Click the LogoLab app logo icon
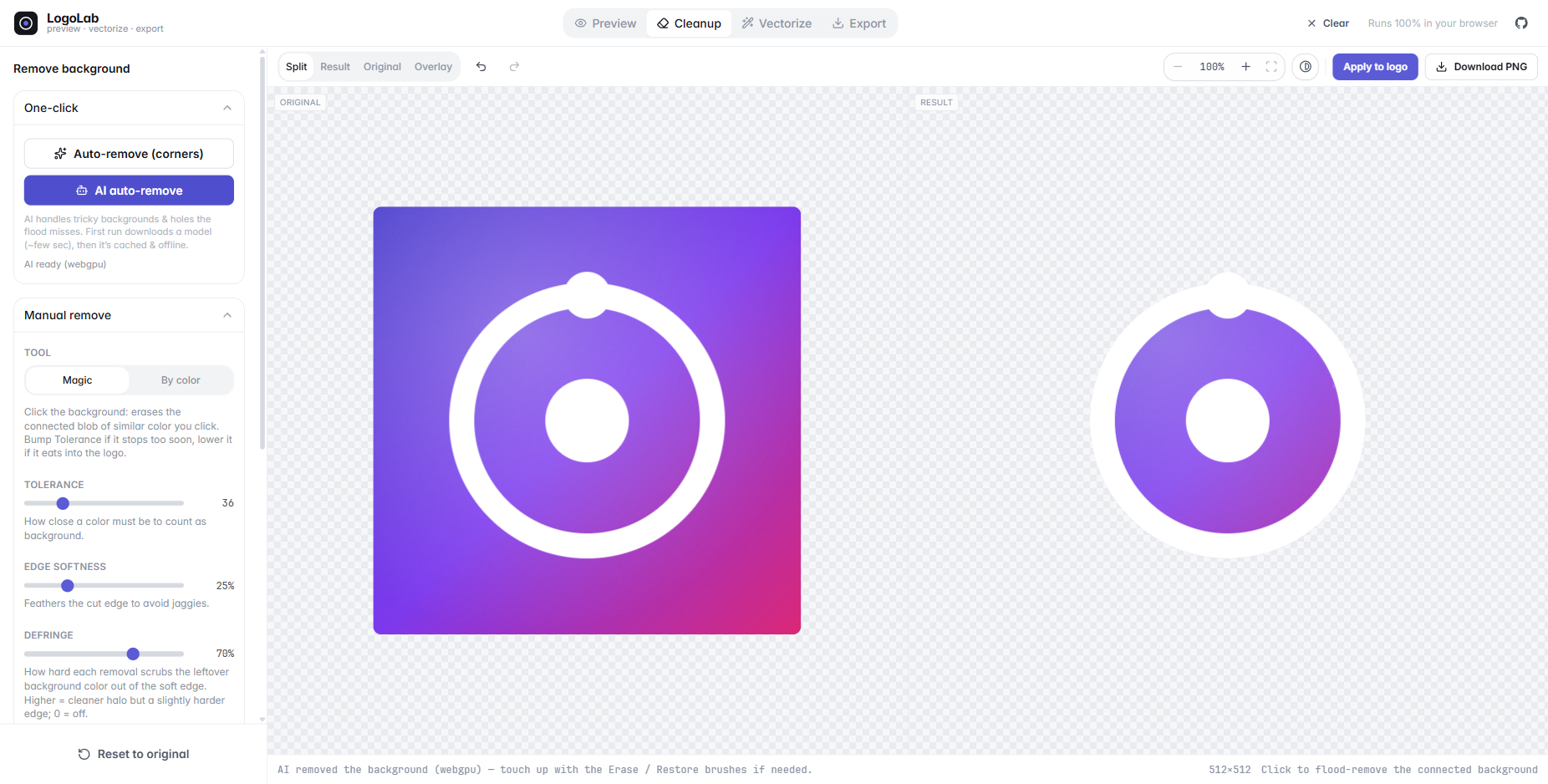 click(26, 23)
